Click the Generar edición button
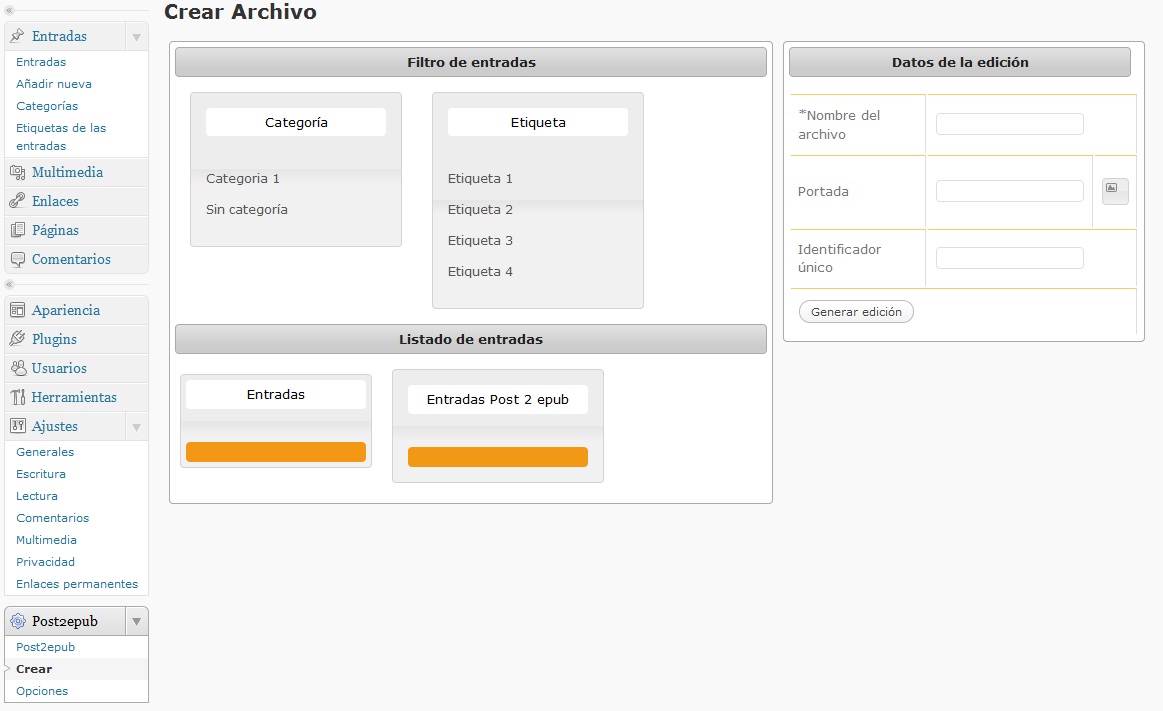Screen dimensions: 1163x711 pyautogui.click(x=856, y=312)
